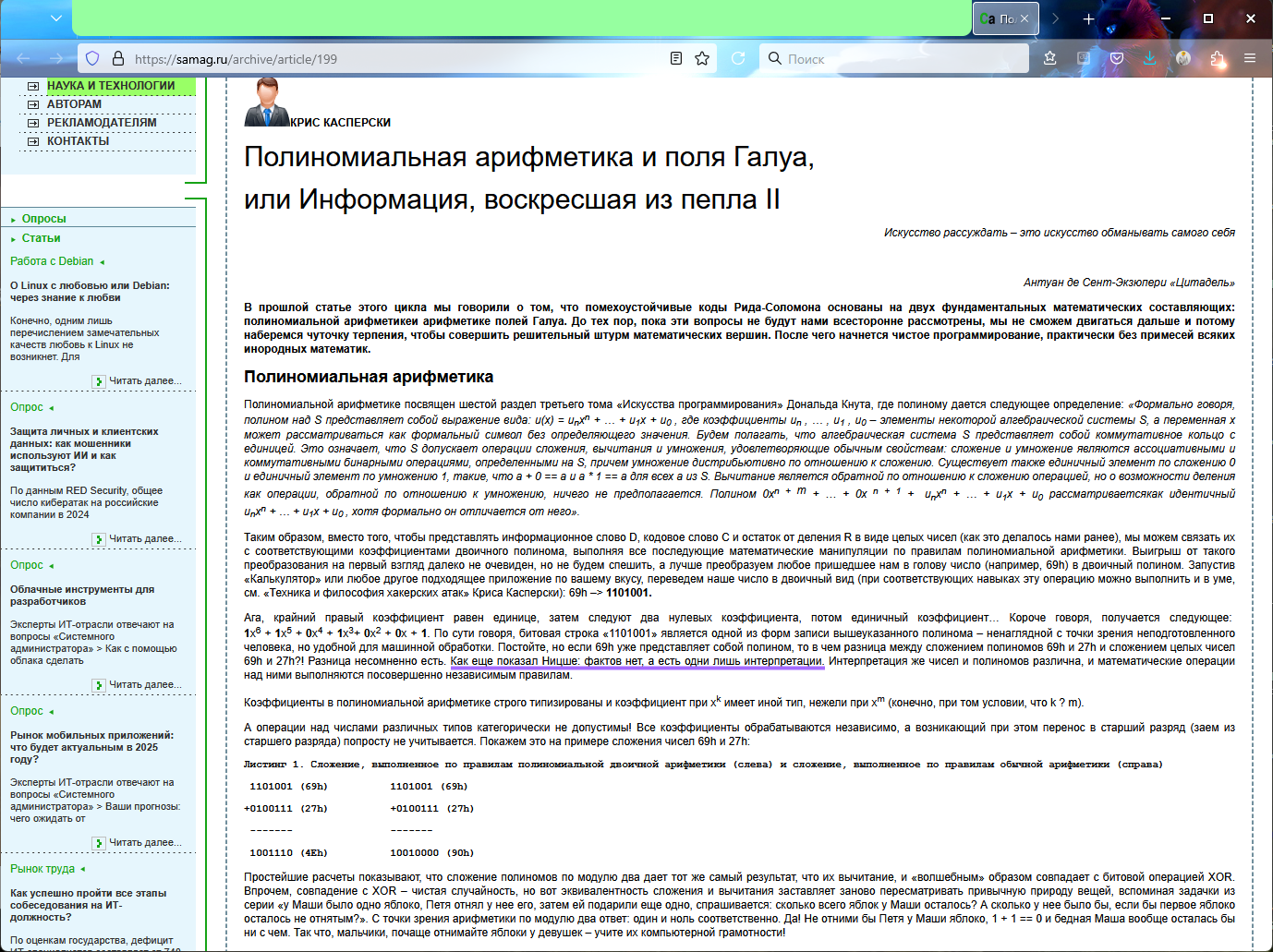Open the РЕКЛАМОДАТЕЛЯМ menu item

pos(102,123)
